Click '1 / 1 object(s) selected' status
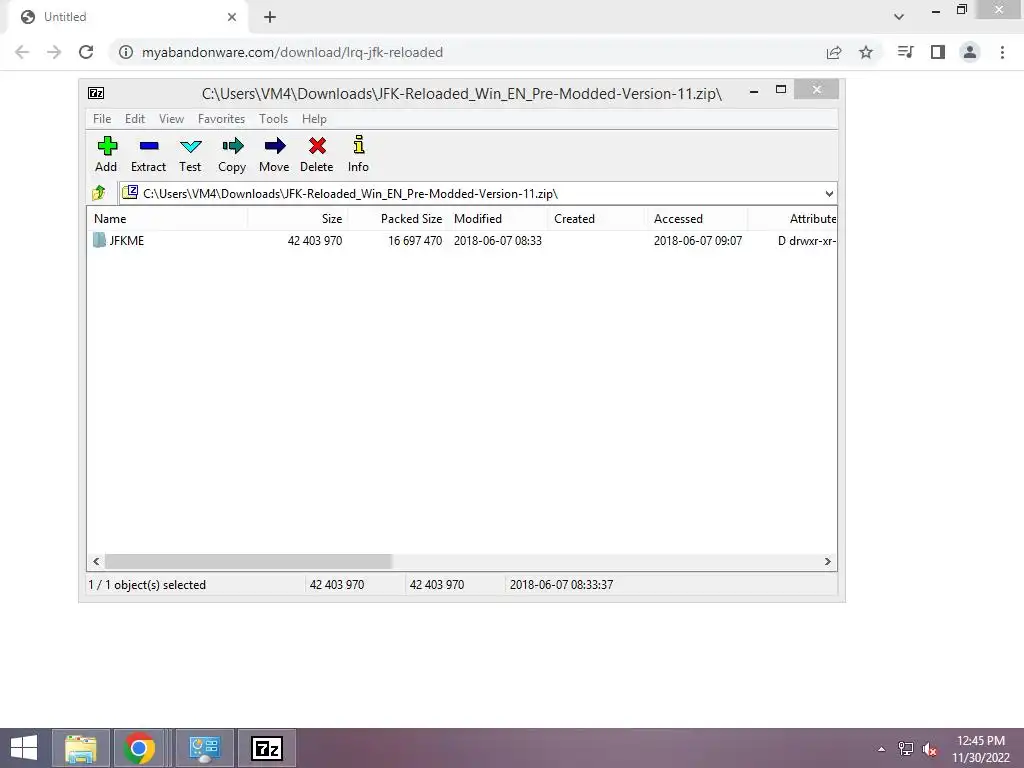This screenshot has width=1024, height=768. [x=147, y=584]
